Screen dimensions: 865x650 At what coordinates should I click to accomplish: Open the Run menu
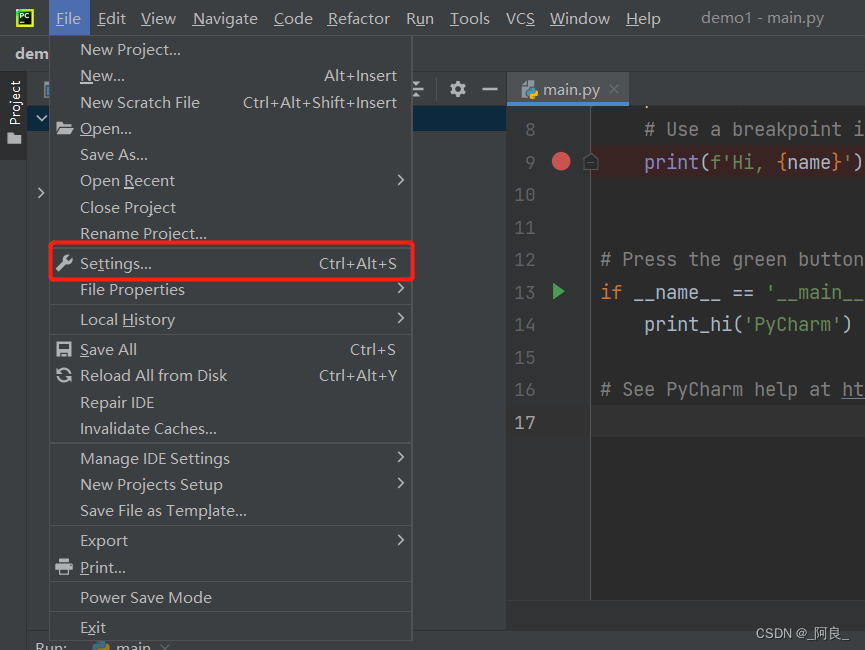click(419, 18)
